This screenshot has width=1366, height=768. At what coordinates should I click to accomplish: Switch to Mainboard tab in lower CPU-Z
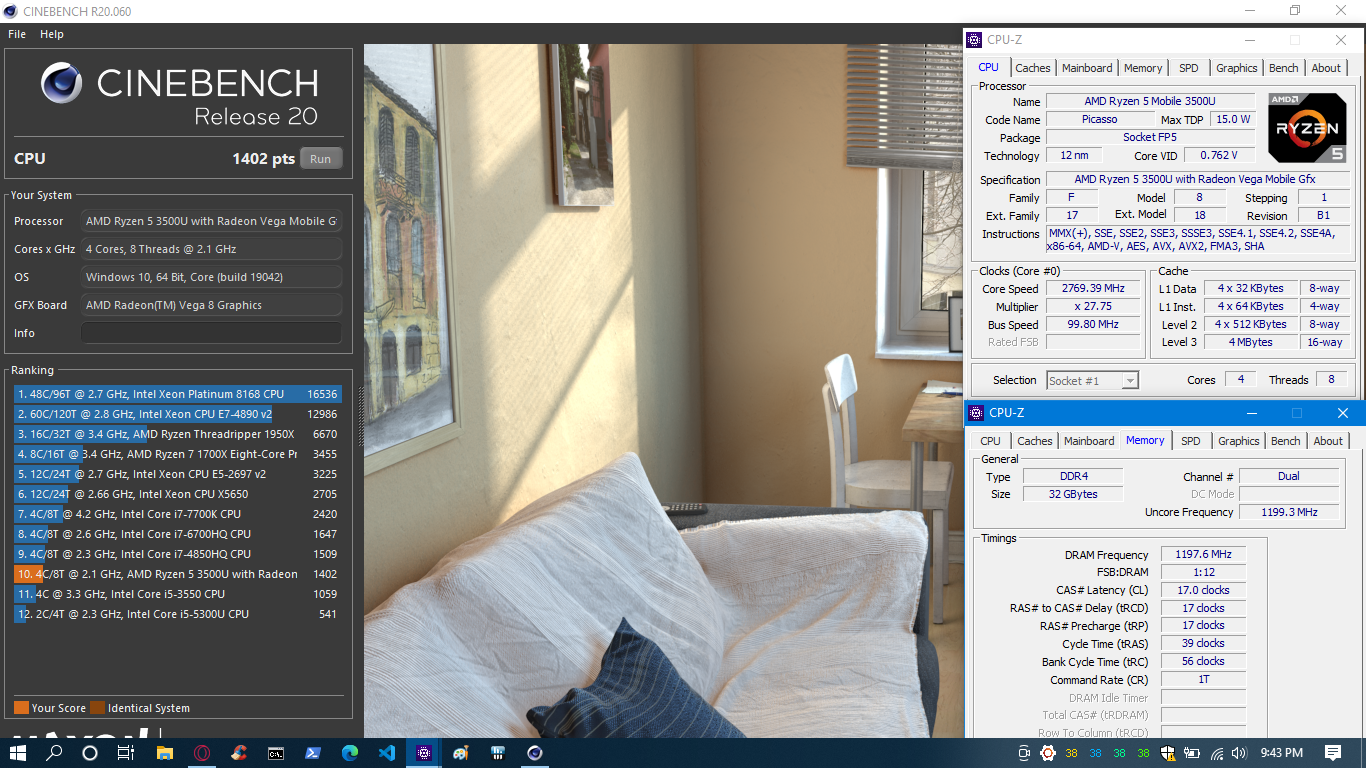pyautogui.click(x=1089, y=441)
